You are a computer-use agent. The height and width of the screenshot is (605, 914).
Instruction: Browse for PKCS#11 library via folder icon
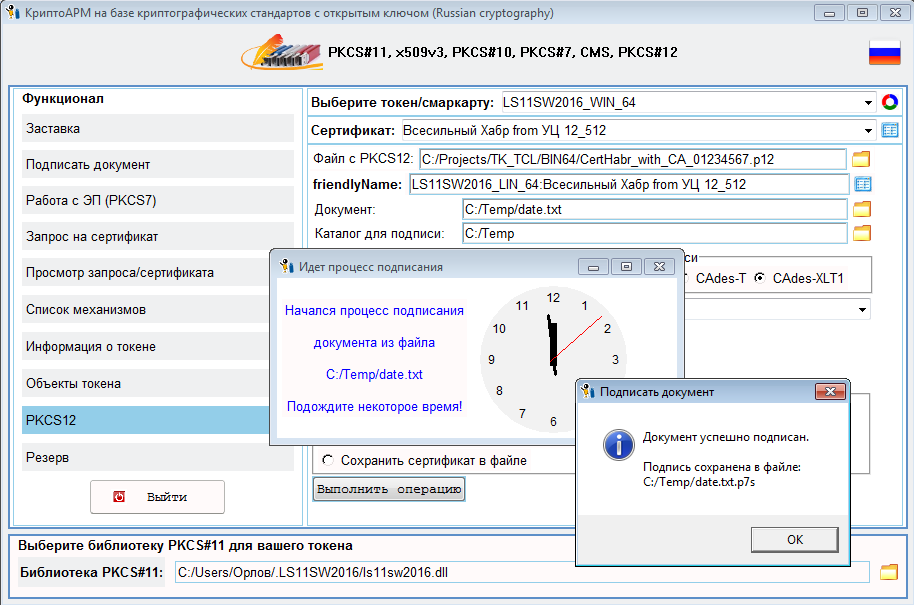click(x=888, y=572)
